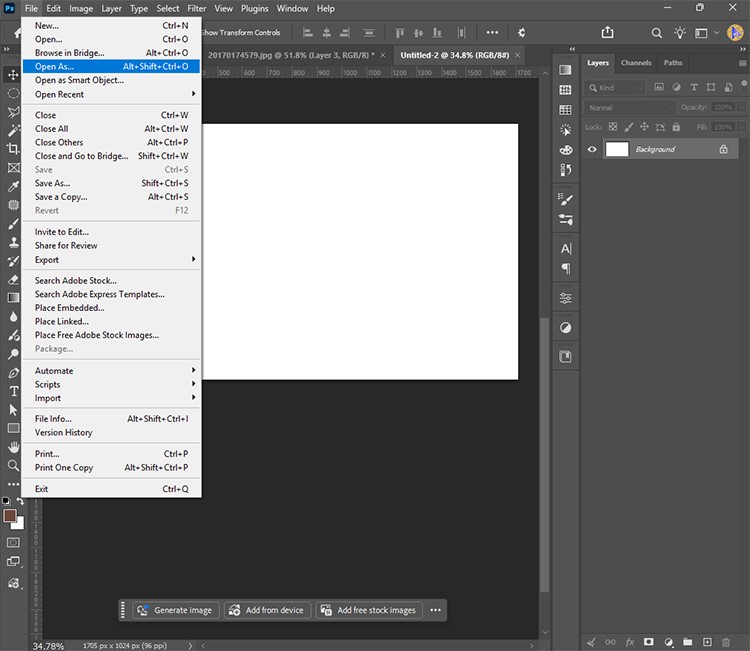Open the layer Kind filter dropdown
This screenshot has height=651, width=750.
[x=615, y=88]
